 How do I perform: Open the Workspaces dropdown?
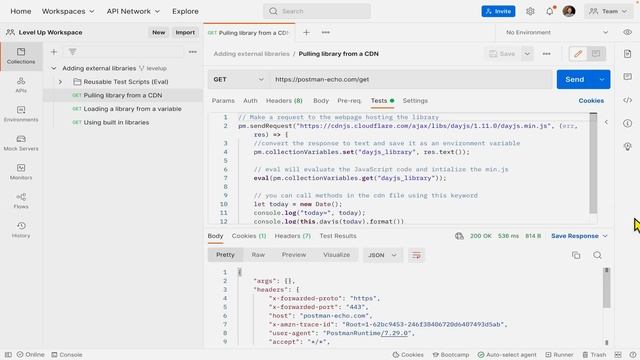(x=68, y=11)
